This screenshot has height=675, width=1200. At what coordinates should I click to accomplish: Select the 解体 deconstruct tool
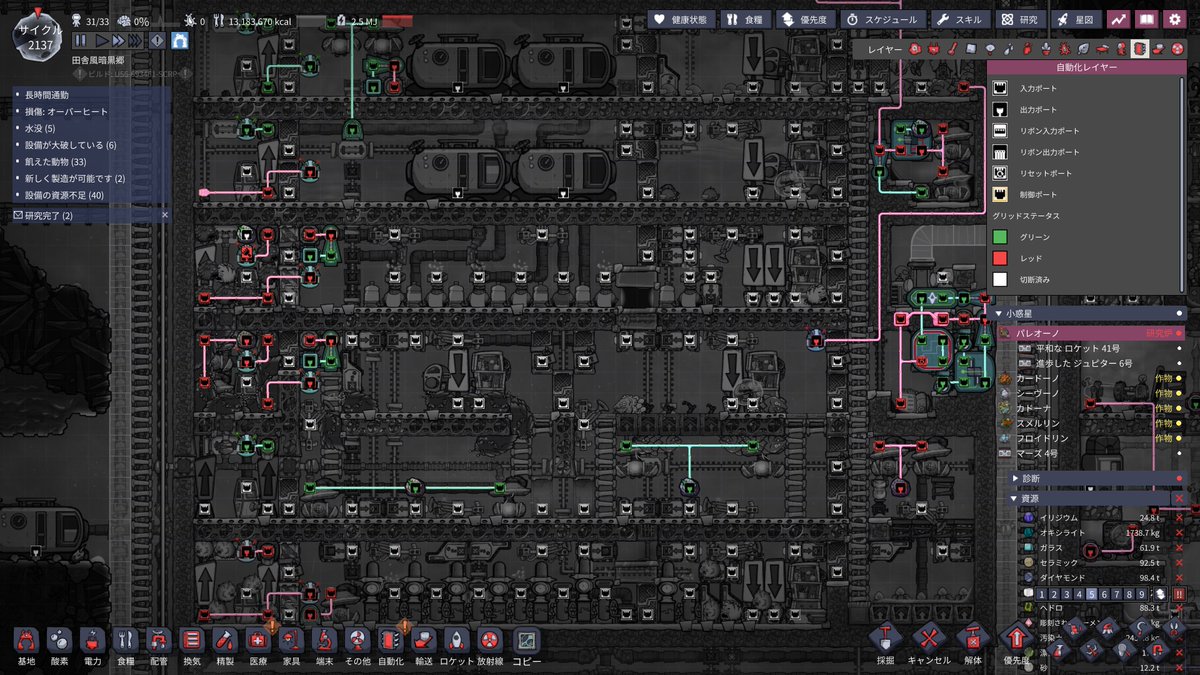point(973,642)
